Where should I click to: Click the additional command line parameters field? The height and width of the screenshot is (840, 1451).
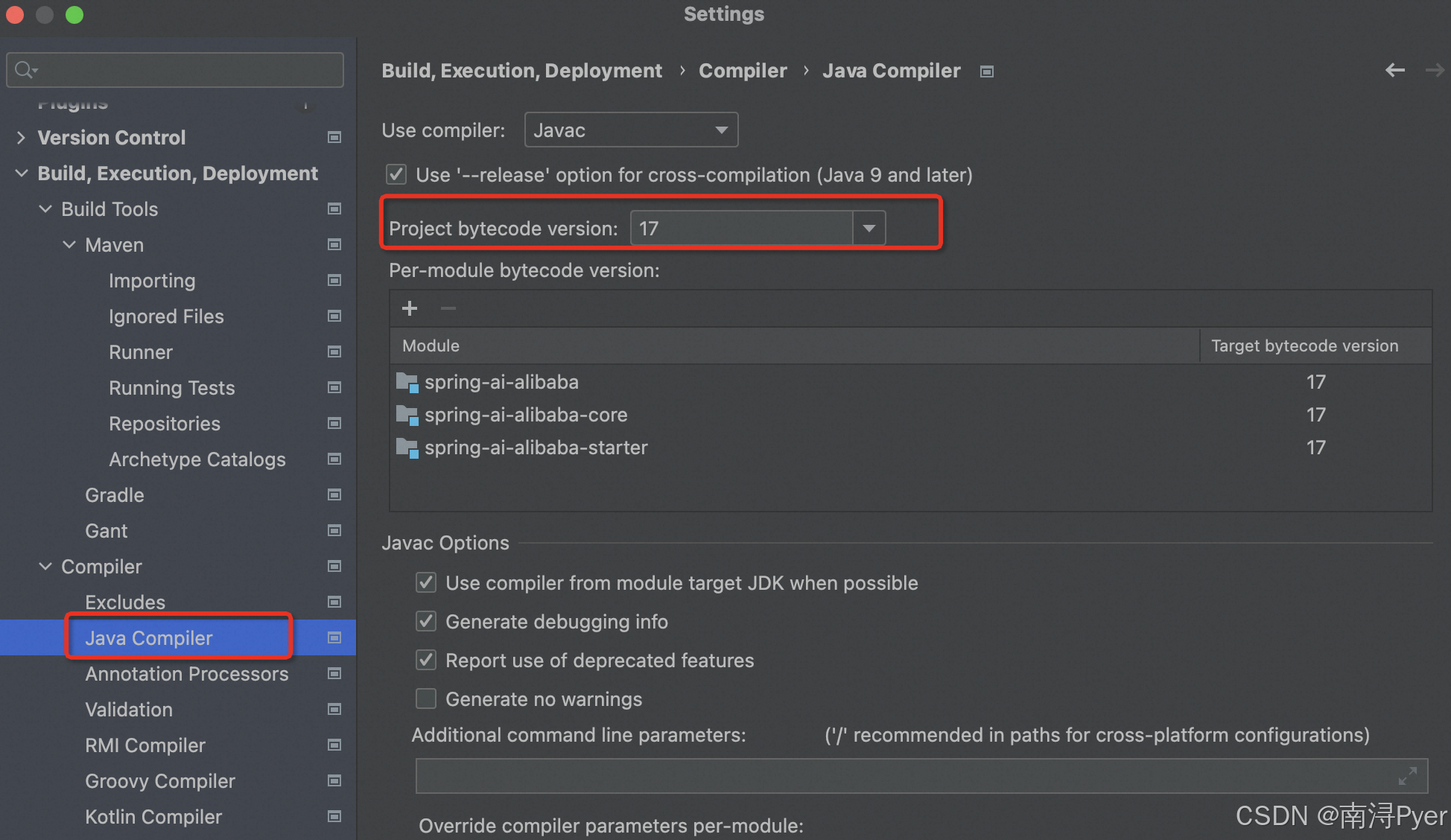pyautogui.click(x=921, y=776)
